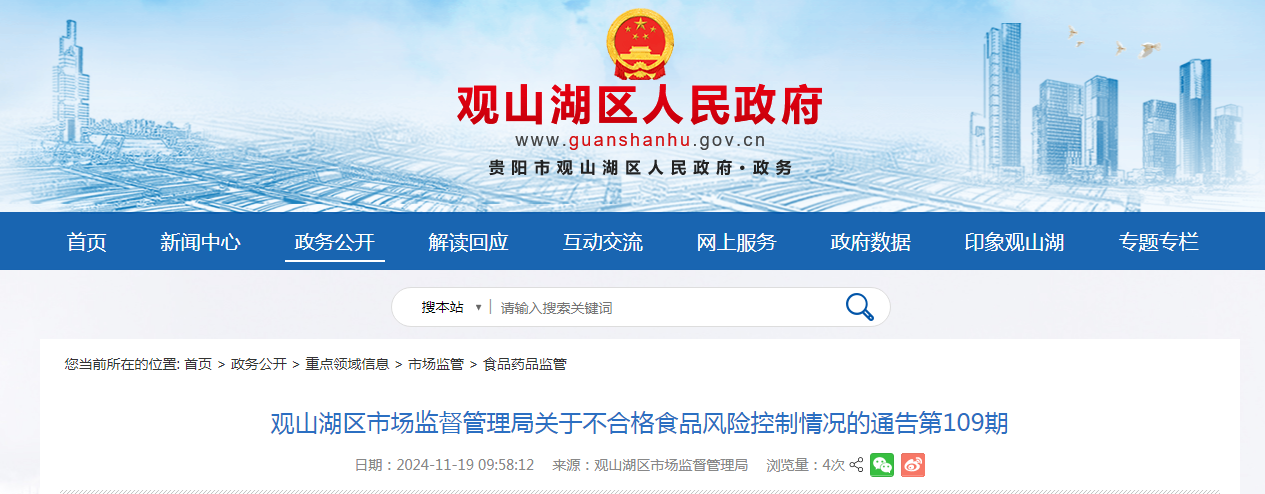Screen dimensions: 1265x494
Task: Open 解读回应 in the navigation bar
Action: [x=469, y=242]
